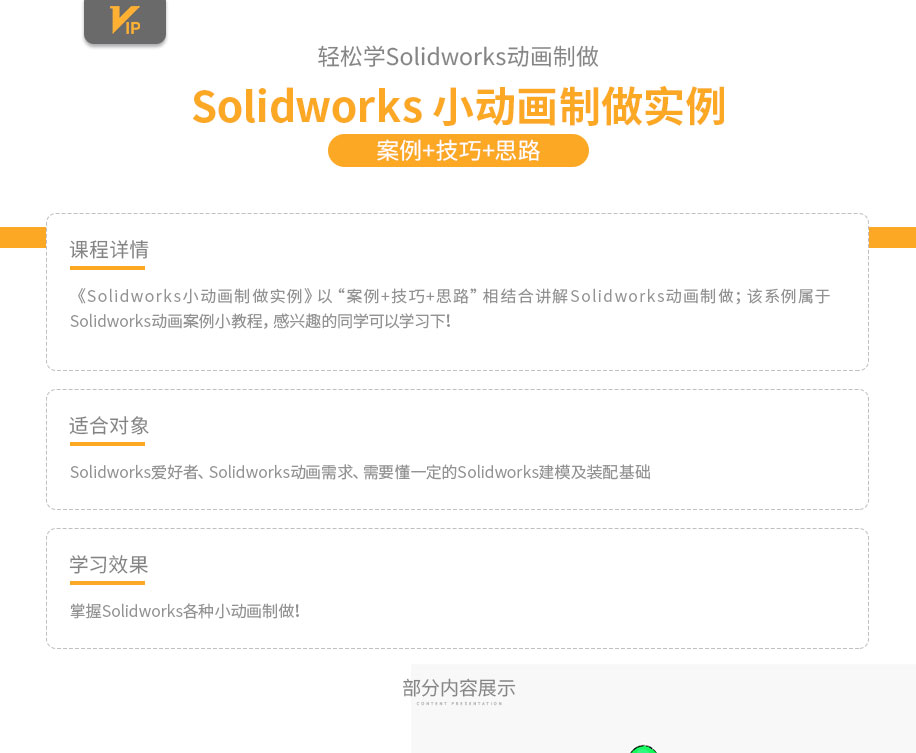The width and height of the screenshot is (916, 753).
Task: Click the Solidworks爱好者 audience description line
Action: [x=360, y=472]
